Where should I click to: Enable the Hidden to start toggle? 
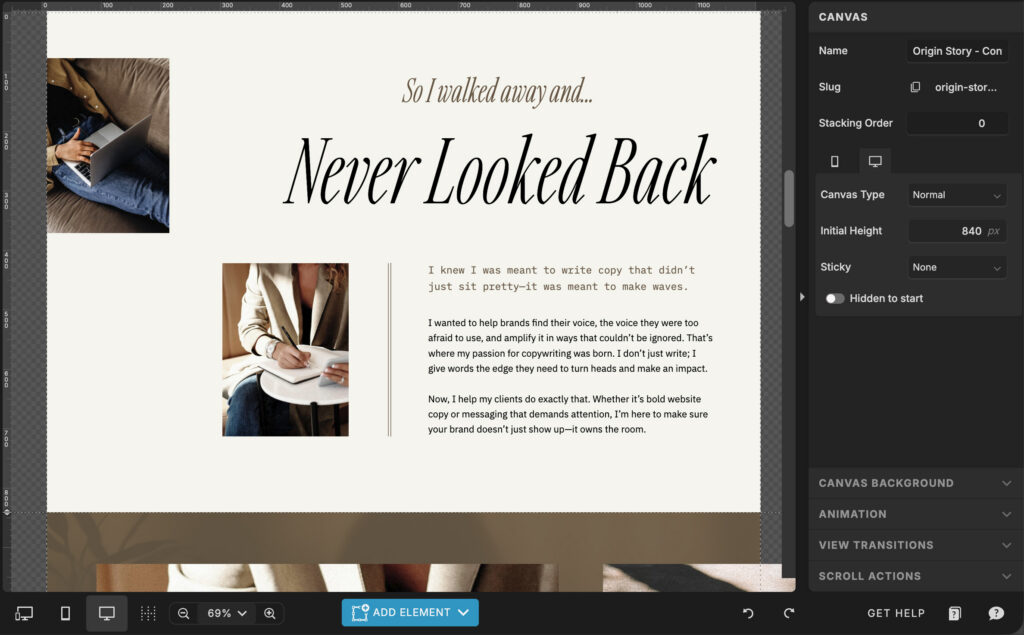(x=834, y=298)
